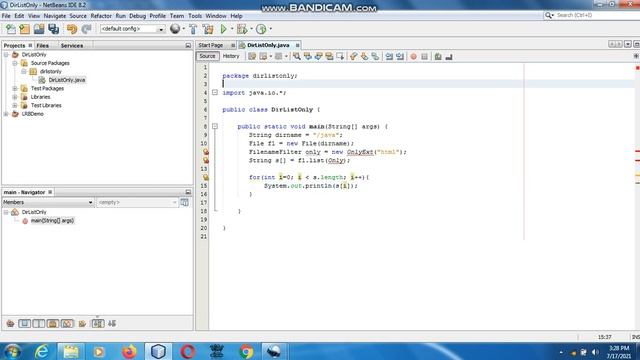Click the Stop Macro Recording square icon
The image size is (640, 360).
(x=424, y=57)
